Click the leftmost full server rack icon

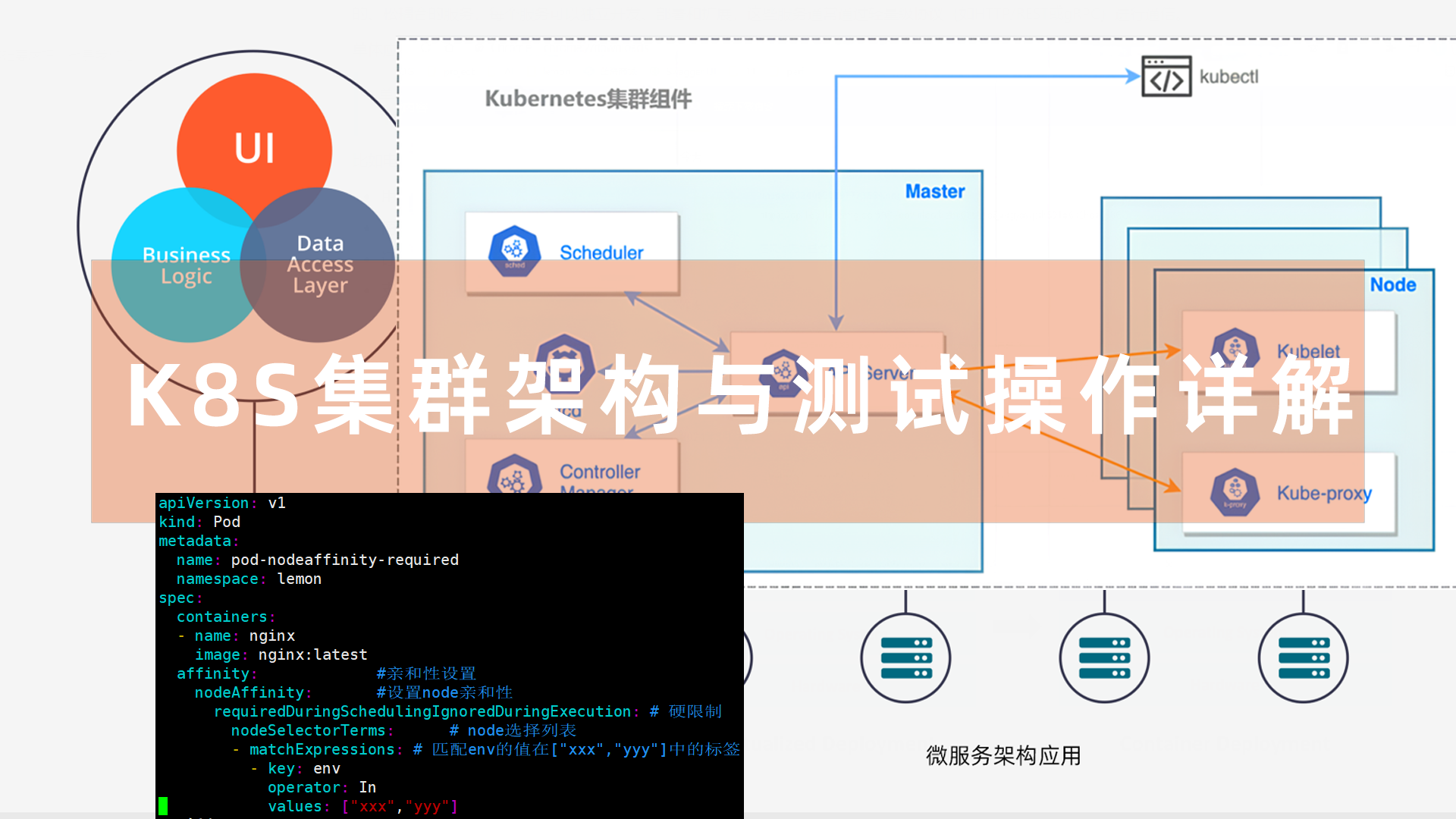[x=905, y=657]
